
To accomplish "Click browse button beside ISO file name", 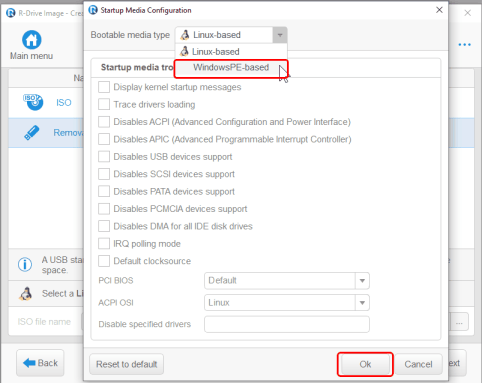I will (459, 322).
